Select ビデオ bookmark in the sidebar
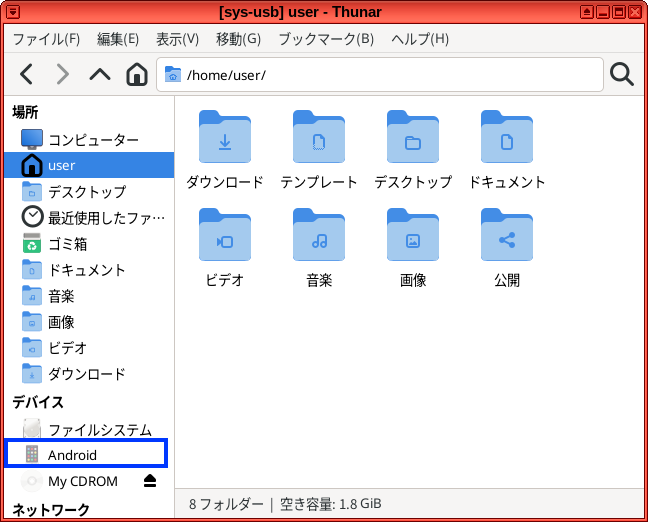648x522 pixels. point(89,348)
